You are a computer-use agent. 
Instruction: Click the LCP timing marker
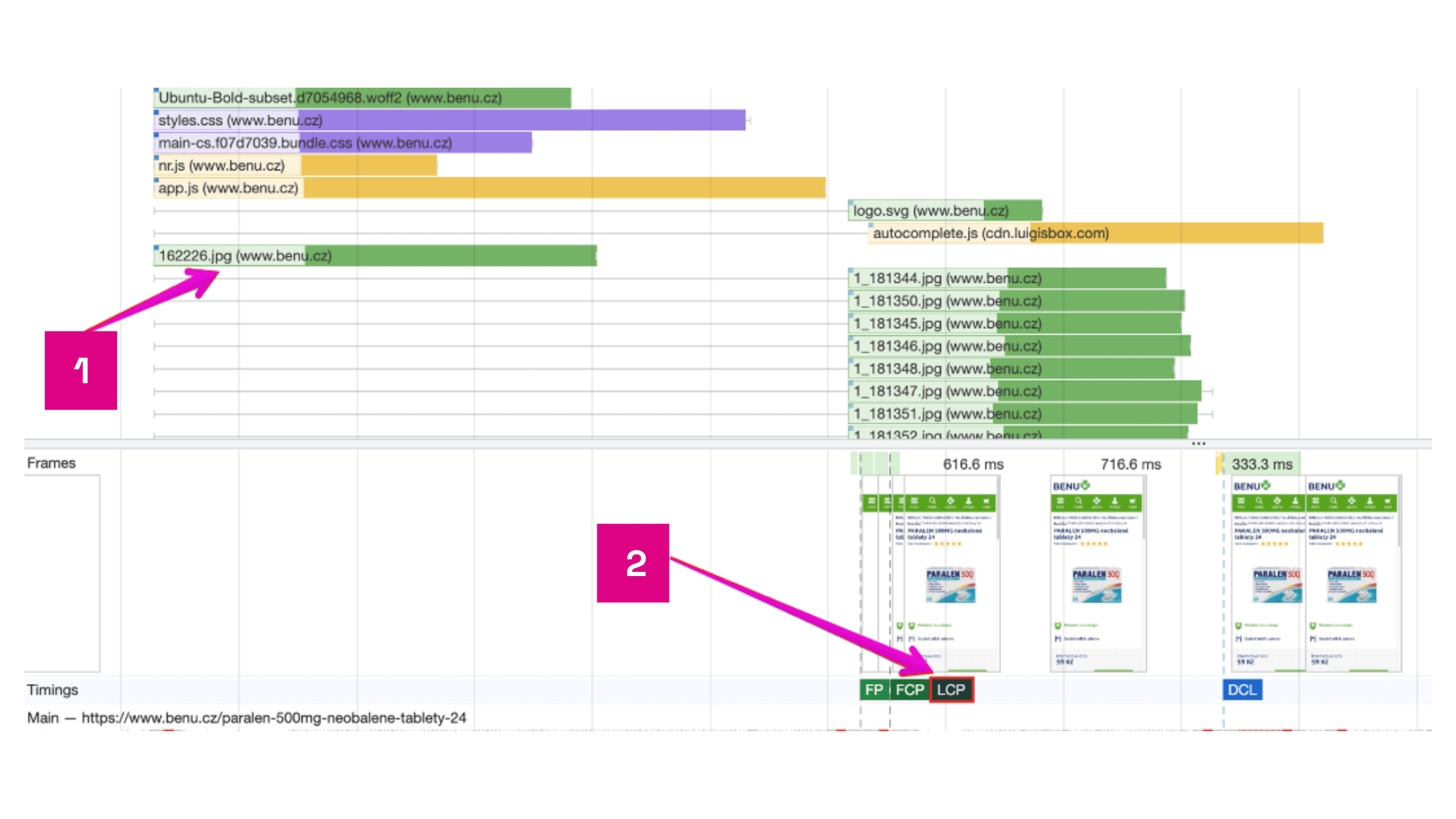[951, 690]
